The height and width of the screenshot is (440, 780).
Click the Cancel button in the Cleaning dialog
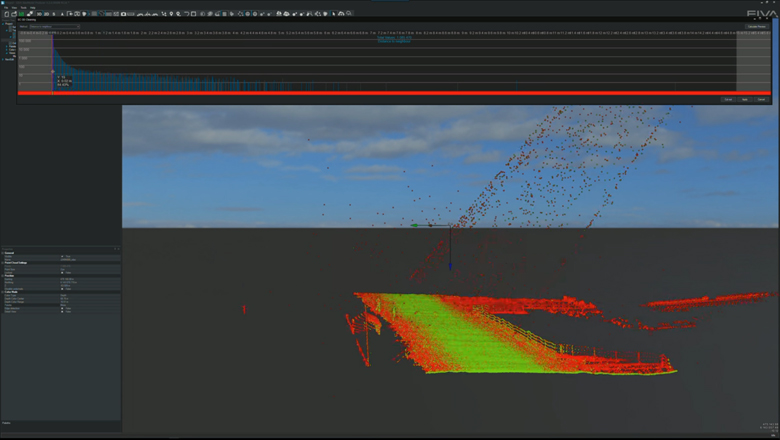[x=761, y=99]
